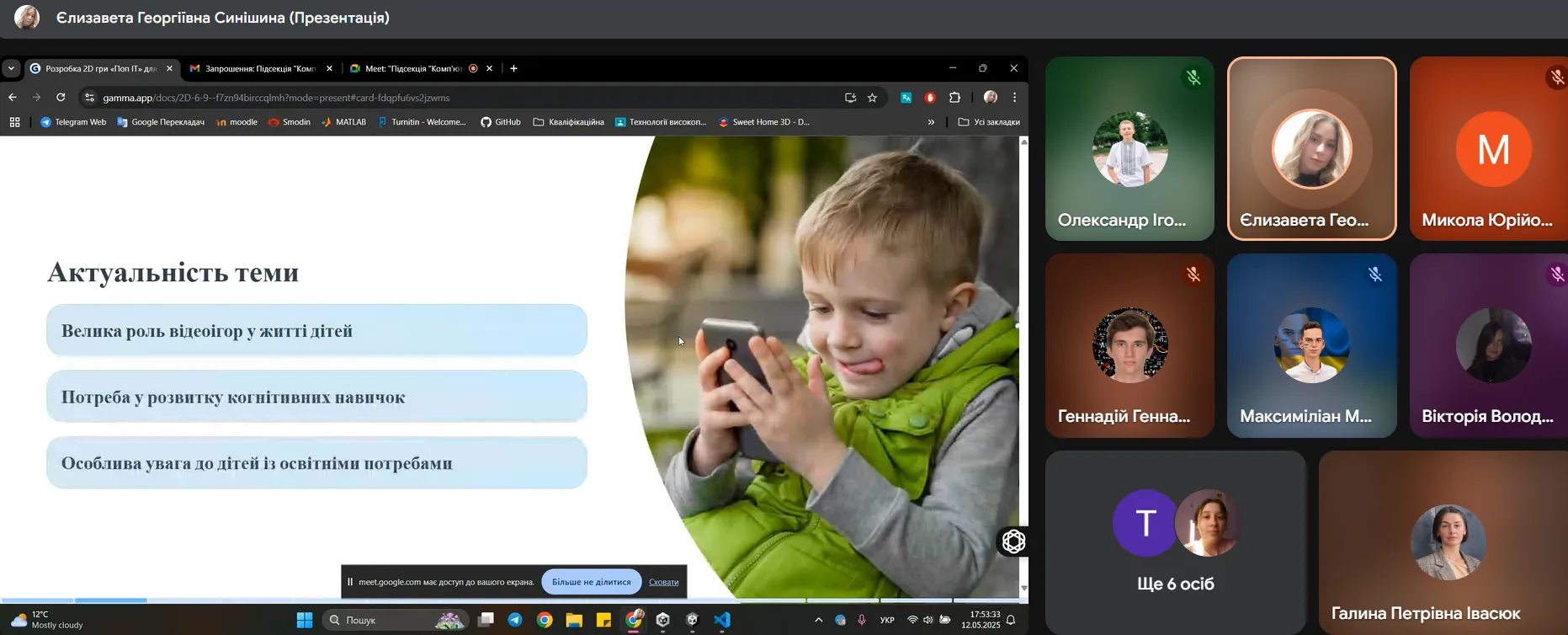Open the Chrome three-dot menu

point(1014,98)
